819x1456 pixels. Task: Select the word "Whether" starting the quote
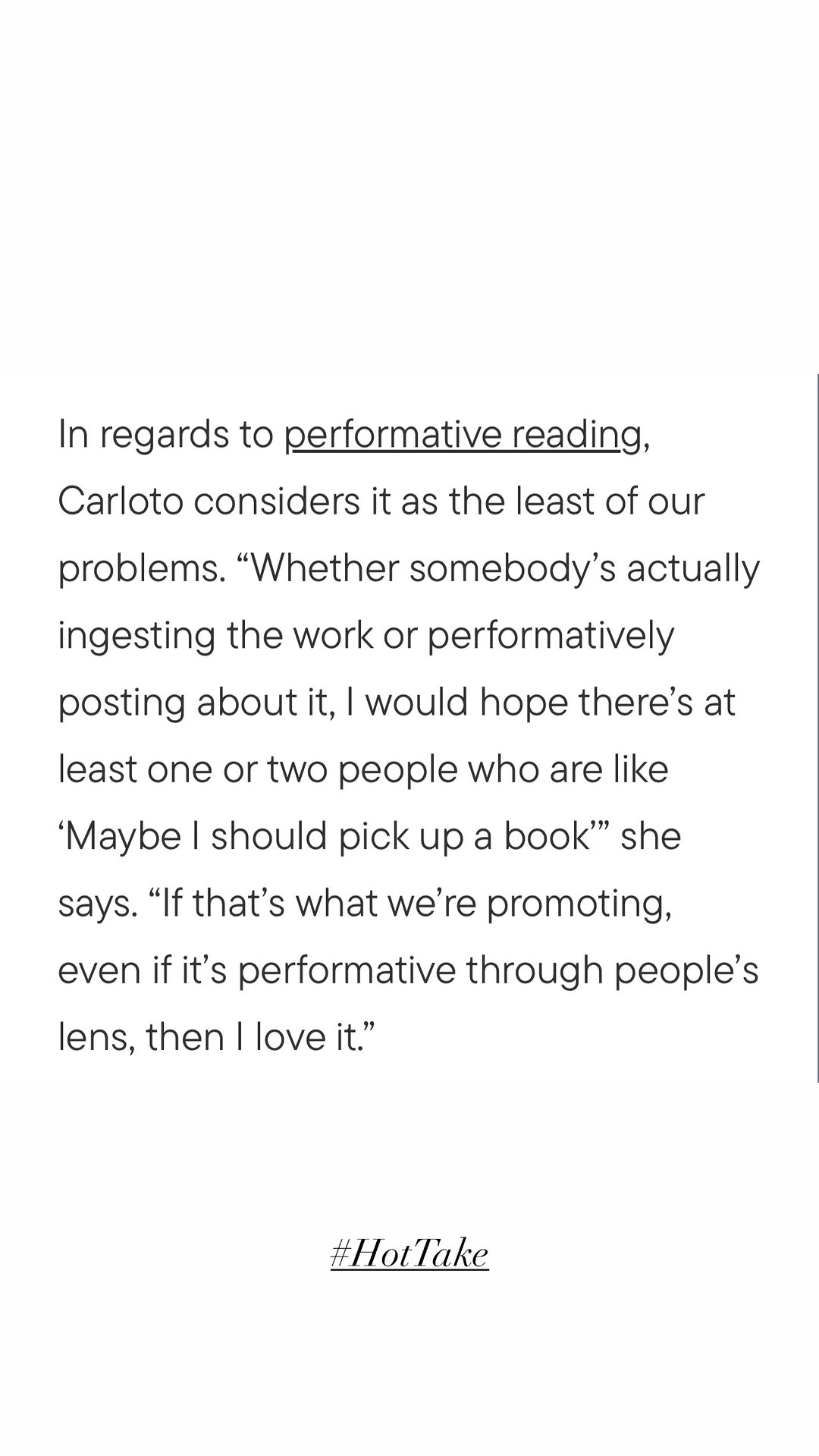pos(318,568)
